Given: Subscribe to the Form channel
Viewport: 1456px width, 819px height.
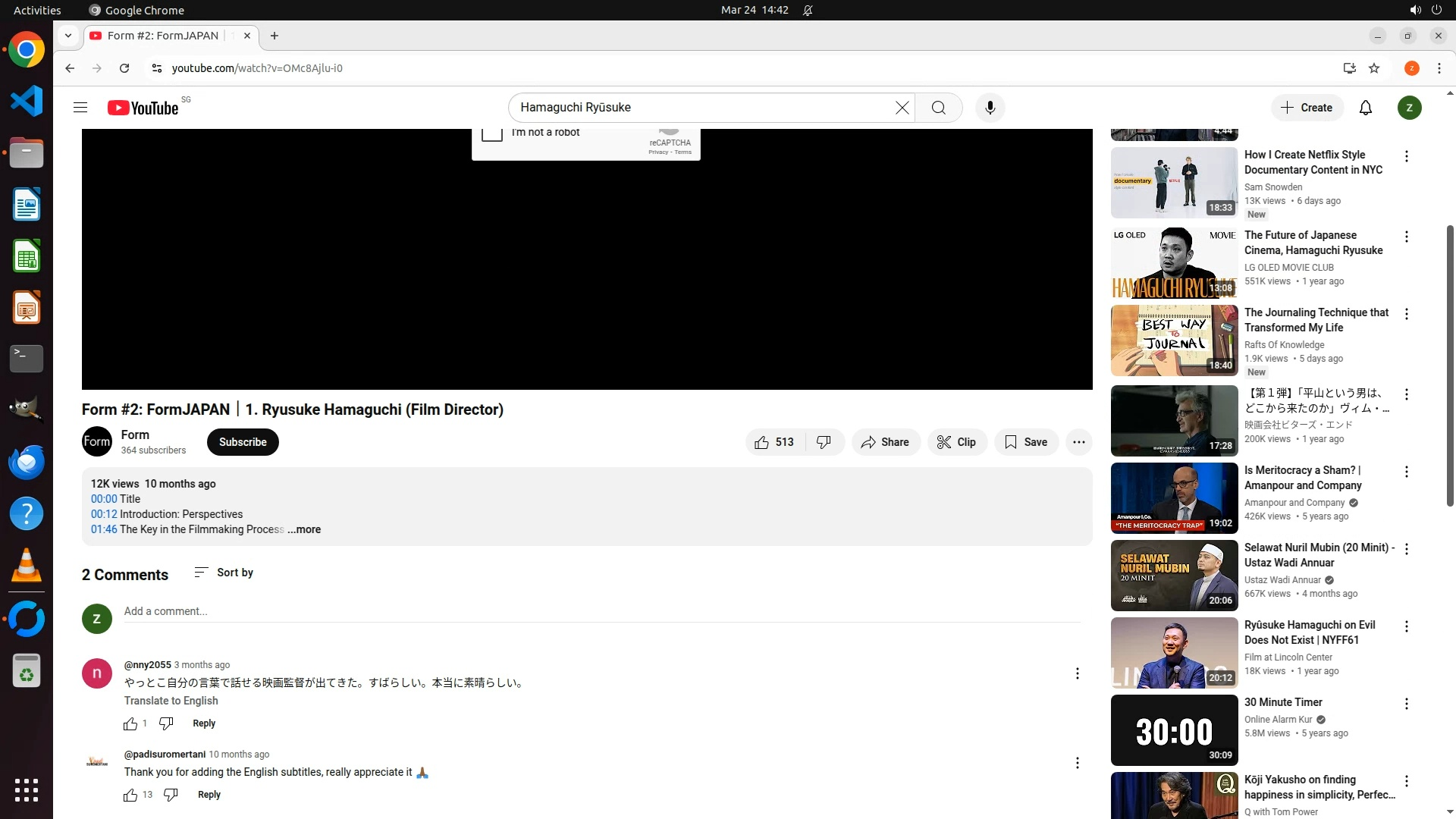Looking at the screenshot, I should click(x=243, y=442).
